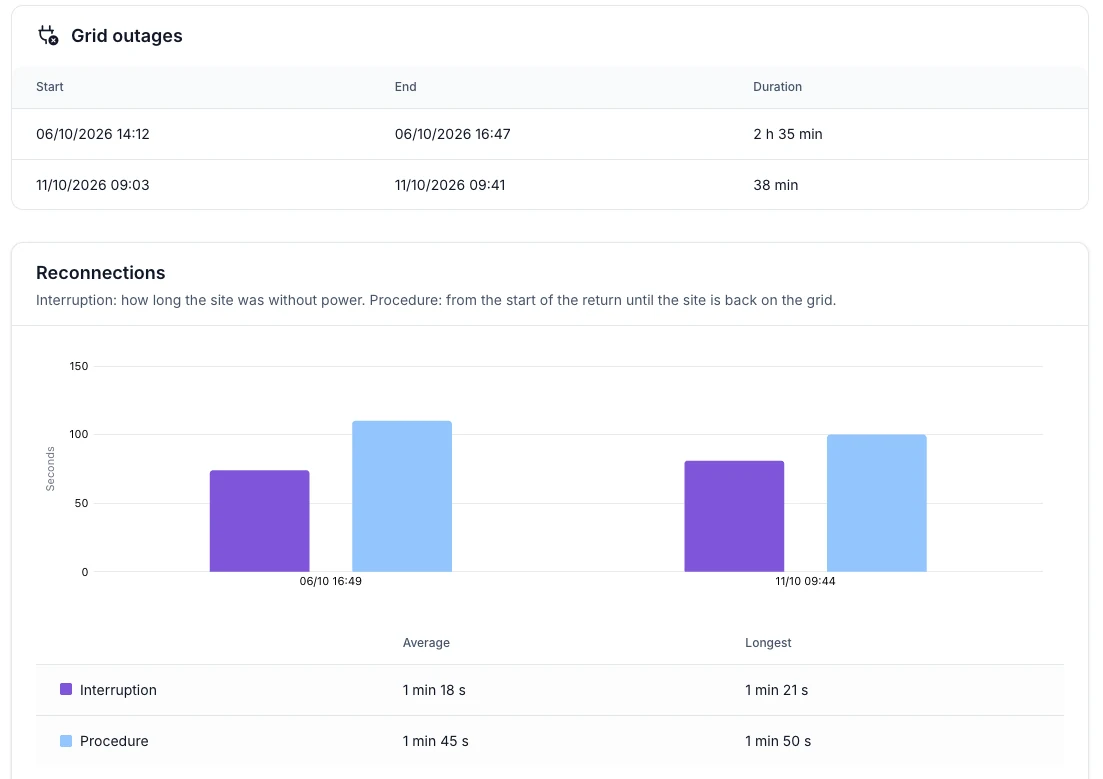
Task: Click the blue Procedure bar for 11/10 09:44
Action: (876, 503)
